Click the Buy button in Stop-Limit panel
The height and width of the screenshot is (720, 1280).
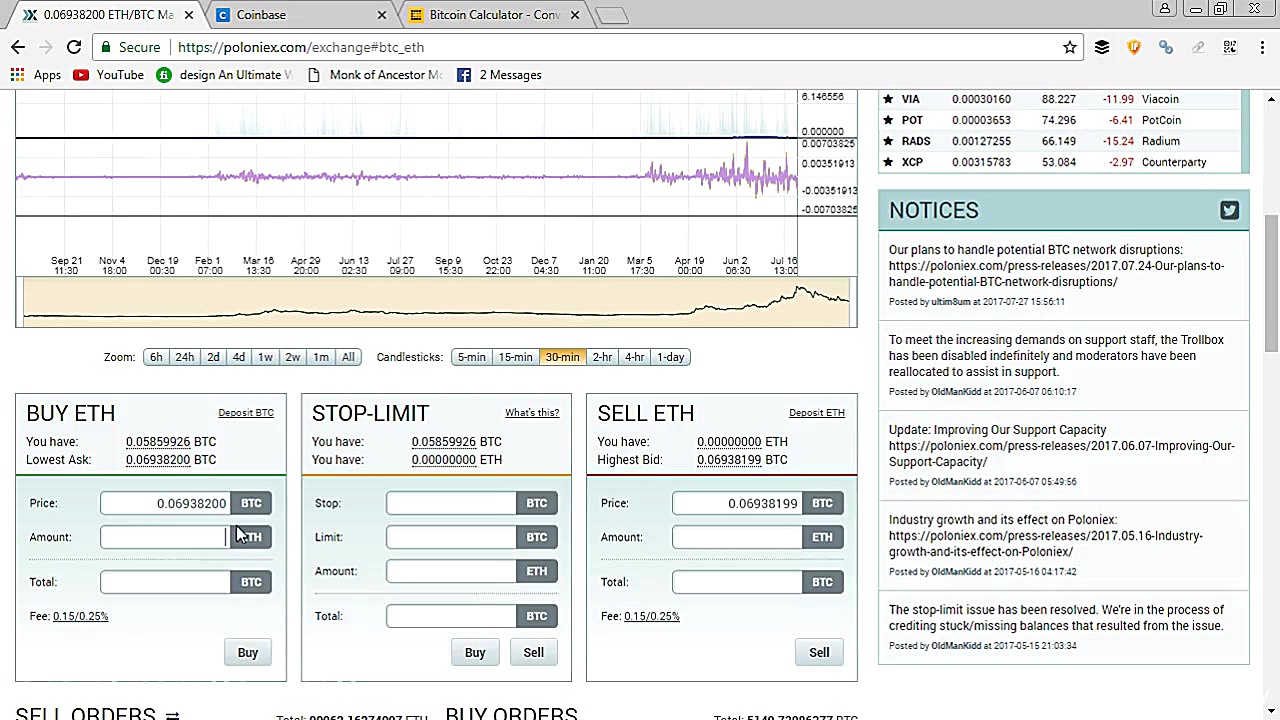tap(475, 652)
